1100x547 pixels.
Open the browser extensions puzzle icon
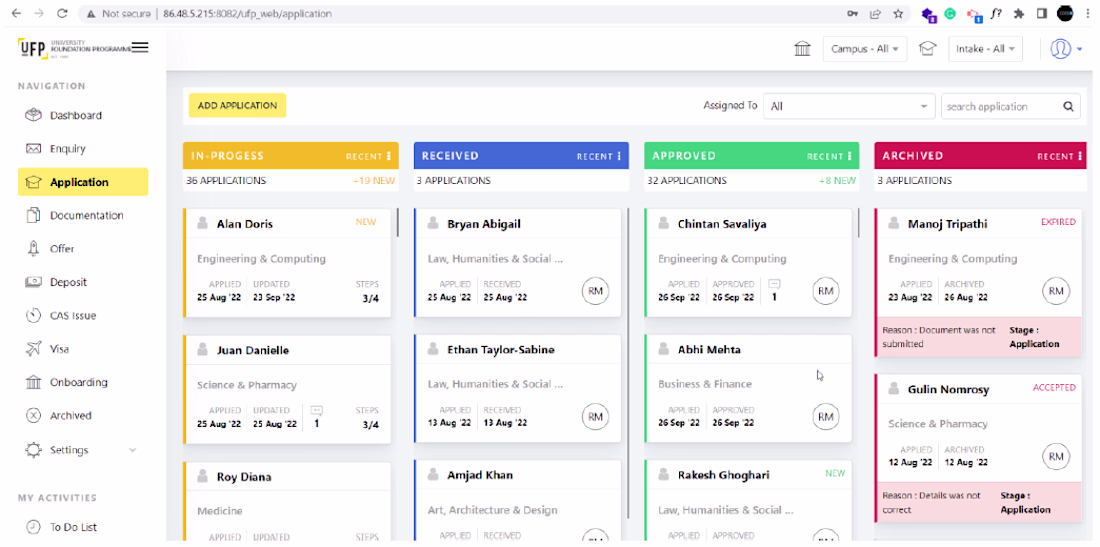[x=1019, y=13]
